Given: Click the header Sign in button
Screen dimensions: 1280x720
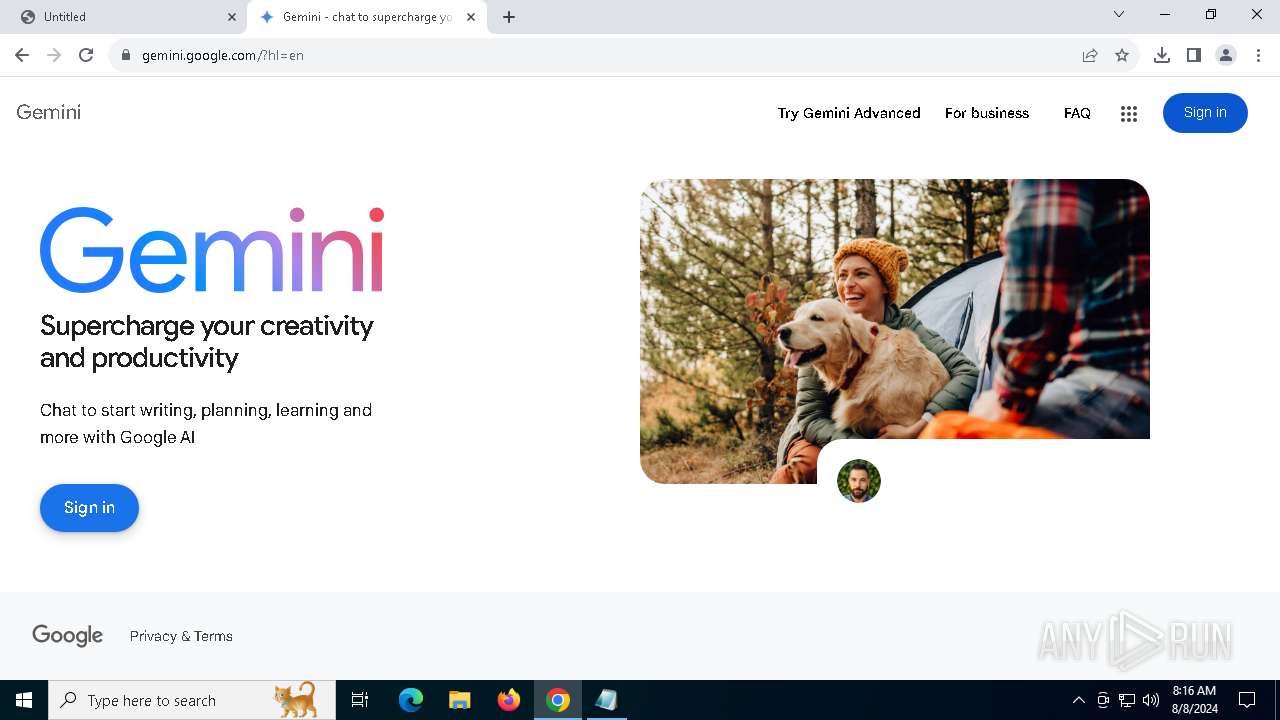Looking at the screenshot, I should click(1205, 113).
